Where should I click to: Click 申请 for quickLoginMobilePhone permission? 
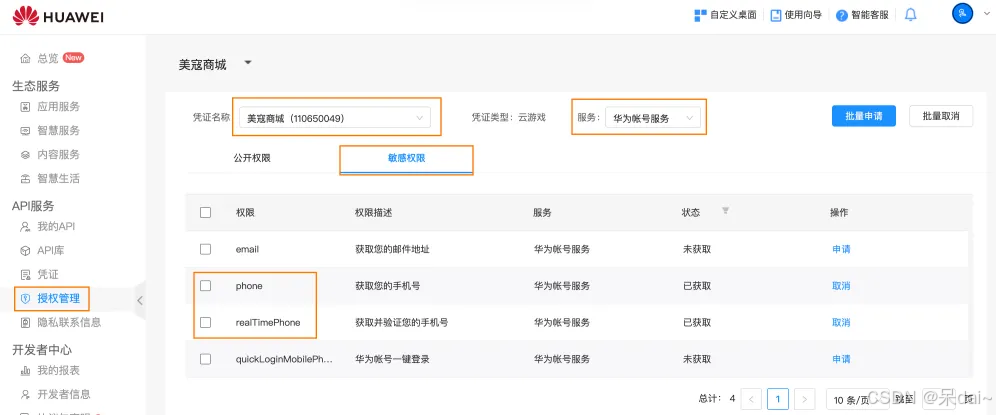point(841,359)
